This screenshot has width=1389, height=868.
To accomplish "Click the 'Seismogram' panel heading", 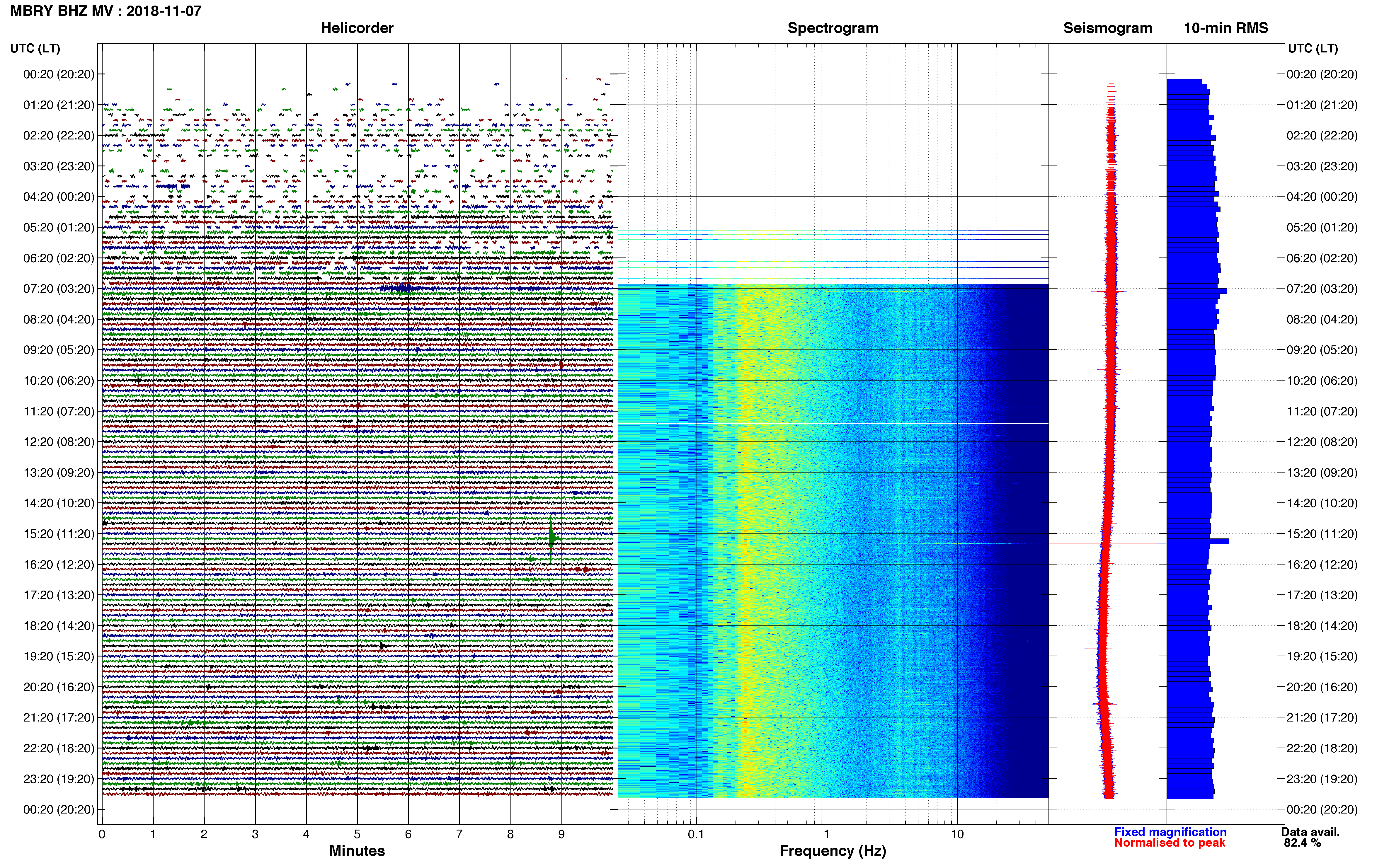I will point(1108,28).
